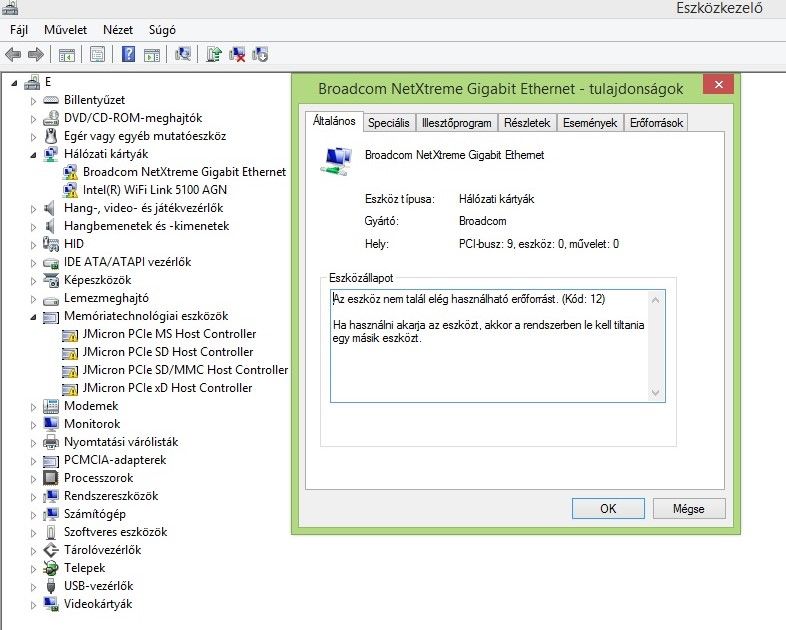Image resolution: width=786 pixels, height=630 pixels.
Task: Switch to the Erőforrások tab
Action: [x=656, y=123]
